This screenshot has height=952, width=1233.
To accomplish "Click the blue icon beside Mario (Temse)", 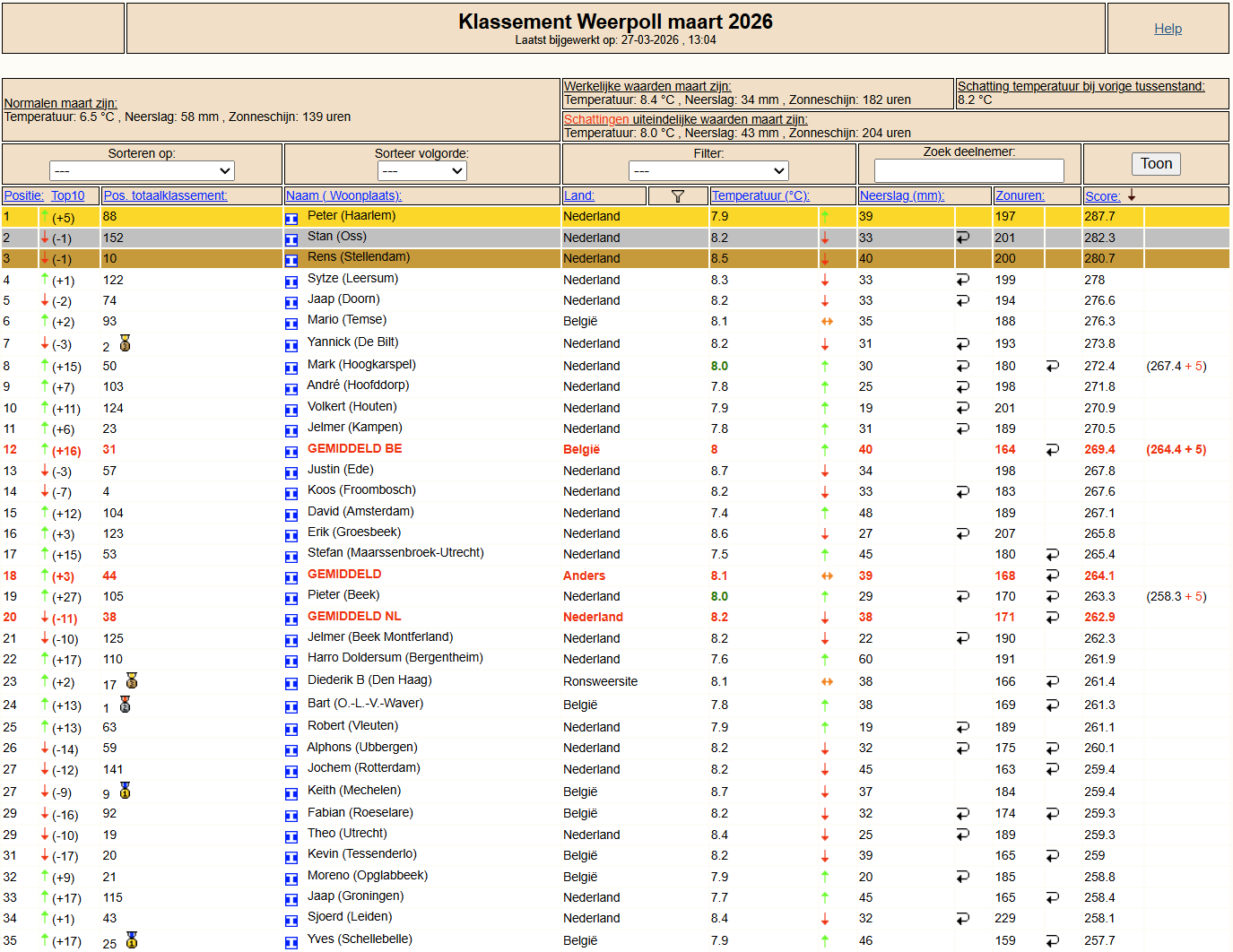I will (291, 323).
